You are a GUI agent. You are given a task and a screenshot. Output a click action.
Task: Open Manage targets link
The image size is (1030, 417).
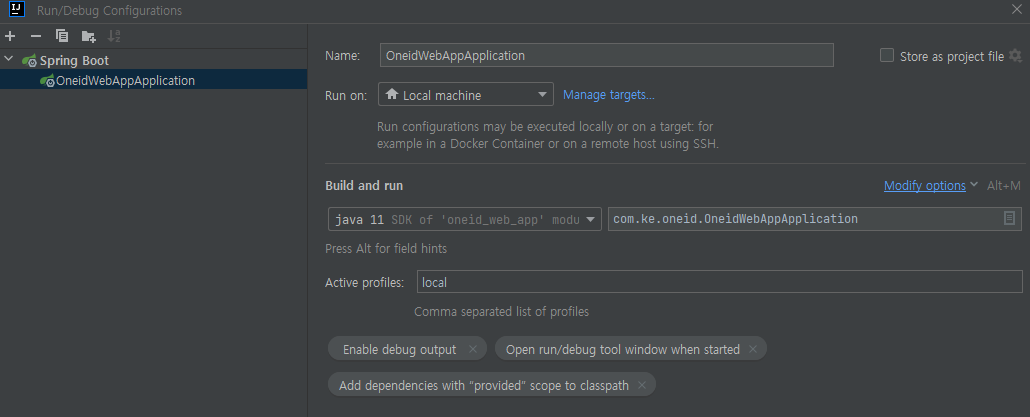[x=608, y=95]
